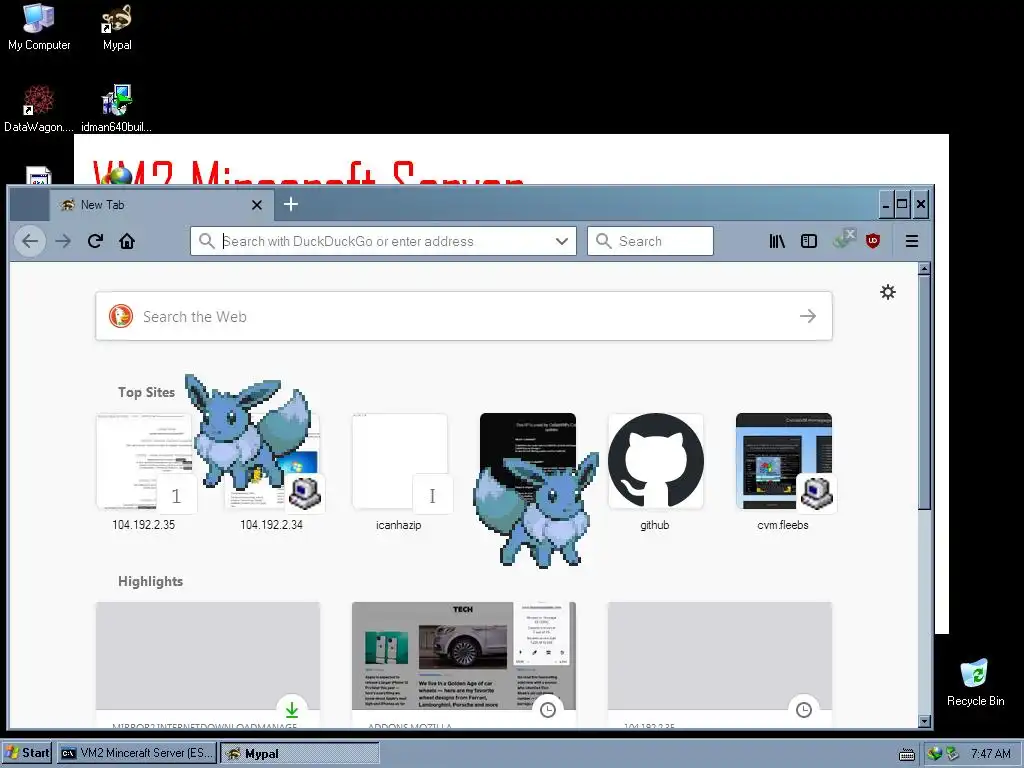The width and height of the screenshot is (1024, 768).
Task: Focus the toolbar Search box
Action: click(x=650, y=241)
